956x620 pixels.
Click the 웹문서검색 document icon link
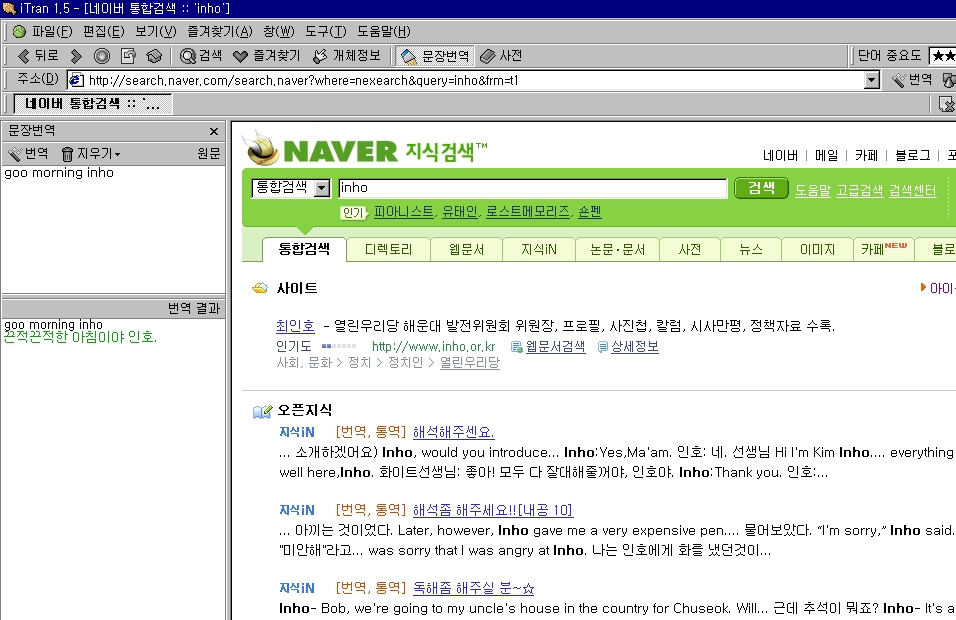click(x=548, y=346)
